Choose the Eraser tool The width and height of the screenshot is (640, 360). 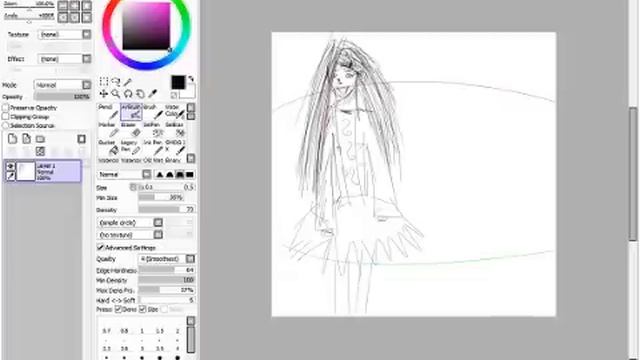click(131, 130)
